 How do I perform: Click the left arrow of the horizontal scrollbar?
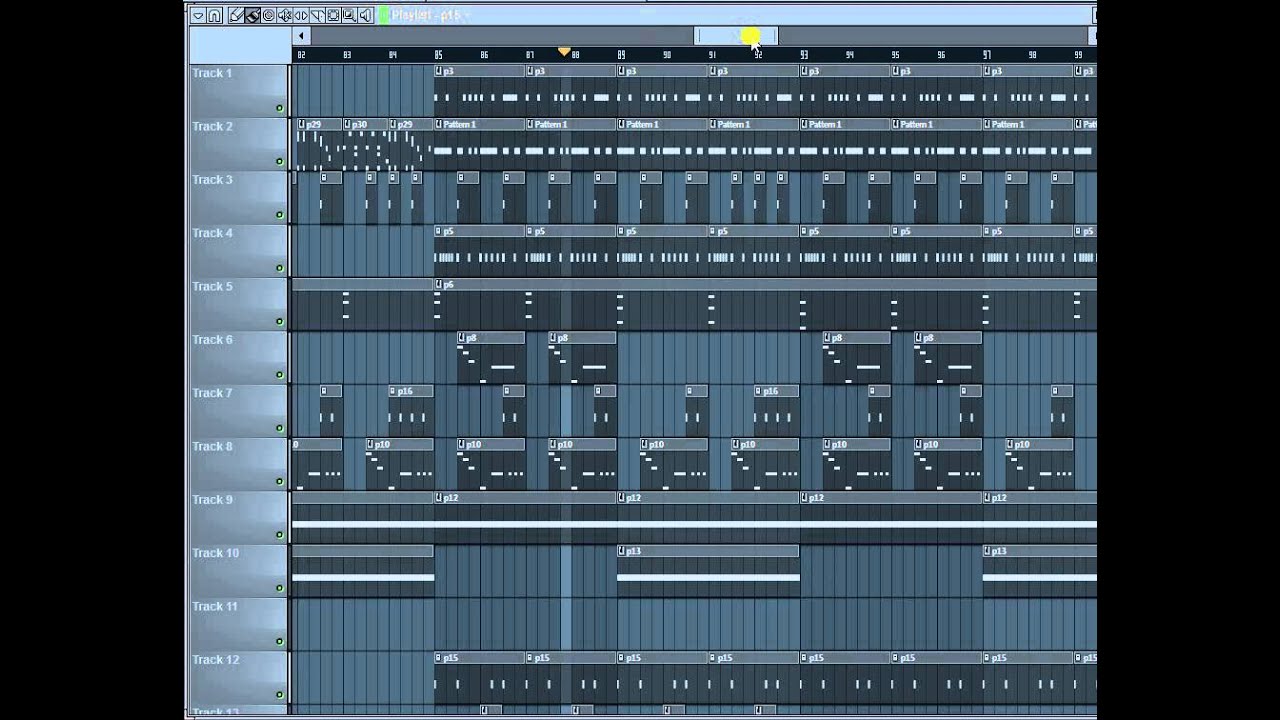tap(301, 36)
